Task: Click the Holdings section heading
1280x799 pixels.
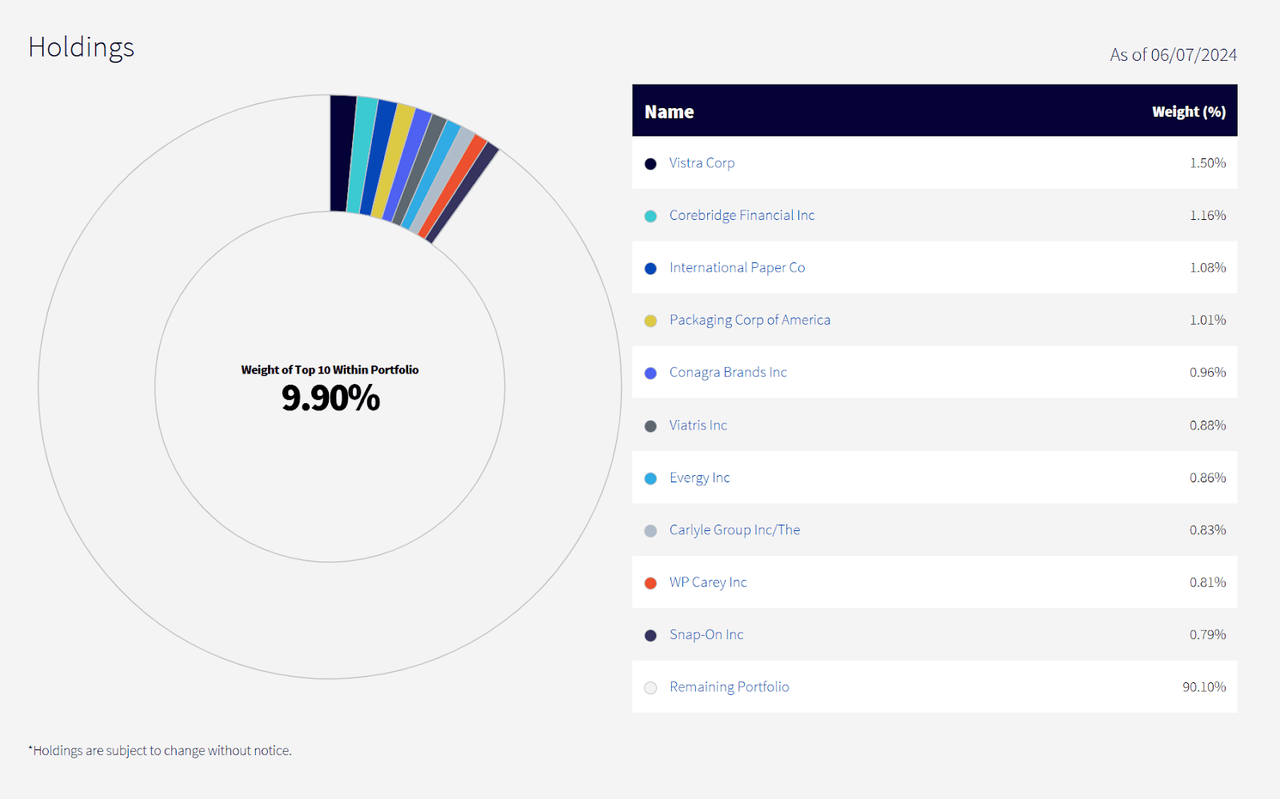Action: (81, 47)
